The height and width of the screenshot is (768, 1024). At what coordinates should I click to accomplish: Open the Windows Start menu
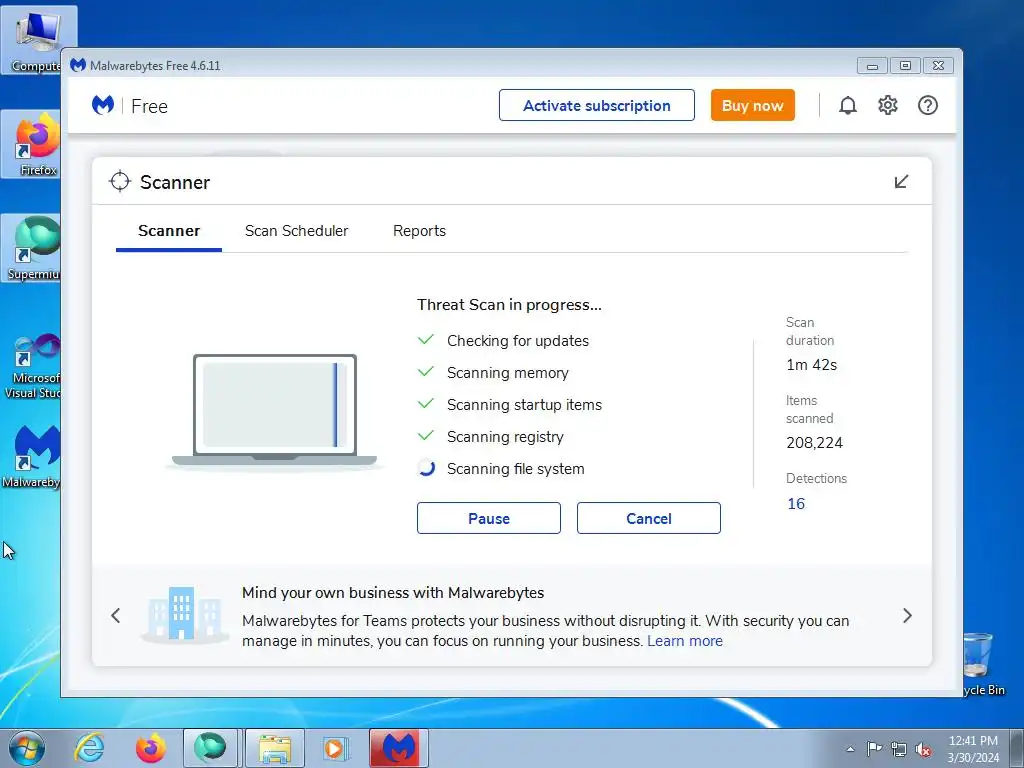[27, 748]
